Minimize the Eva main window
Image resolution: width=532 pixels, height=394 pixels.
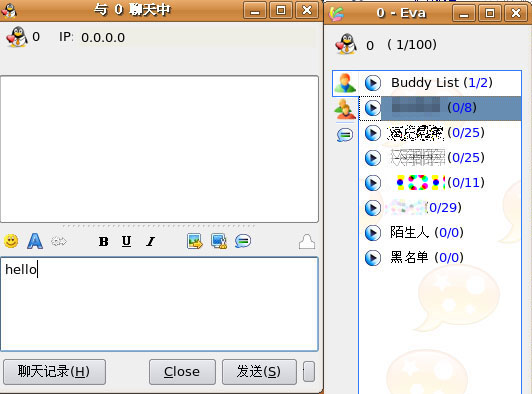point(464,14)
